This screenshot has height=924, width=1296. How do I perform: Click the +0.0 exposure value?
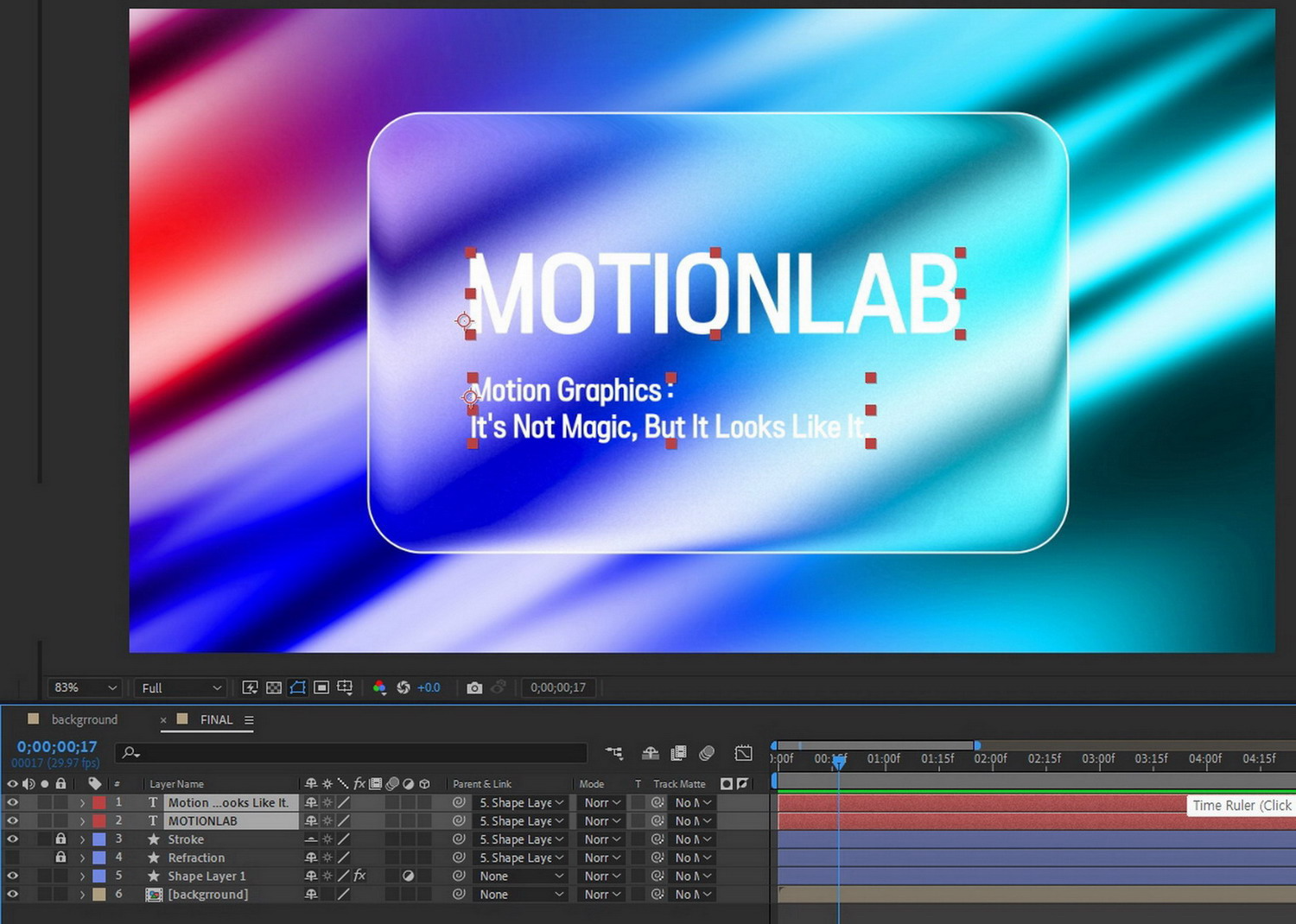point(429,687)
